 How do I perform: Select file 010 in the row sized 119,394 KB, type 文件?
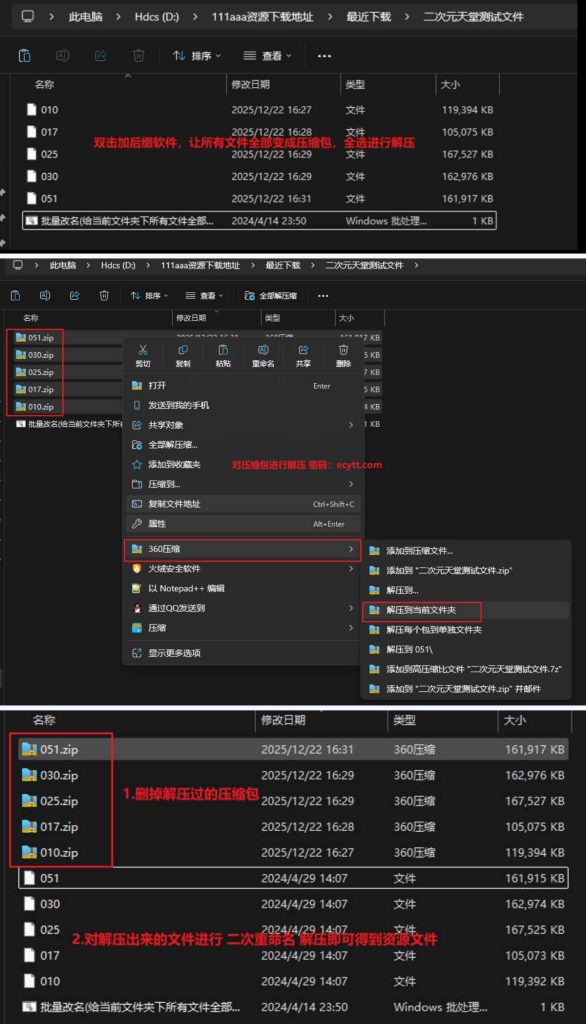[x=260, y=110]
